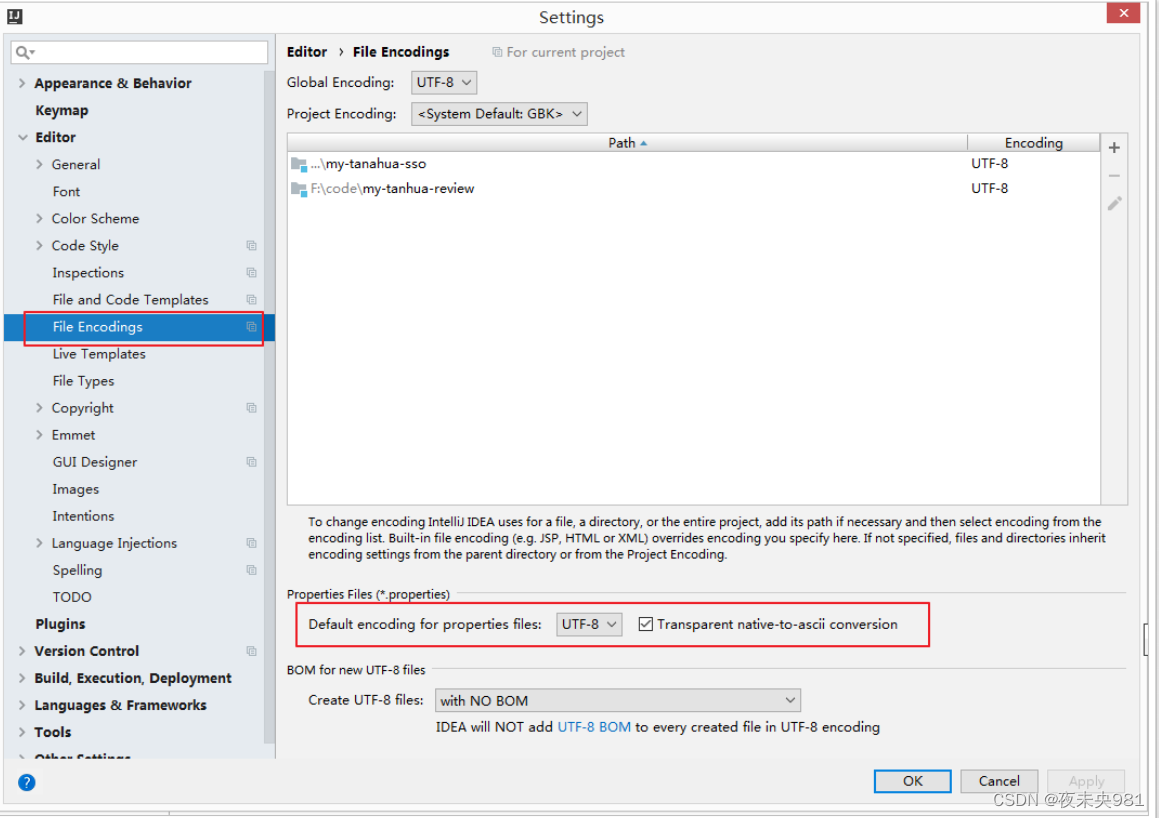The image size is (1159, 818).
Task: Open Intentions settings page
Action: click(x=83, y=517)
